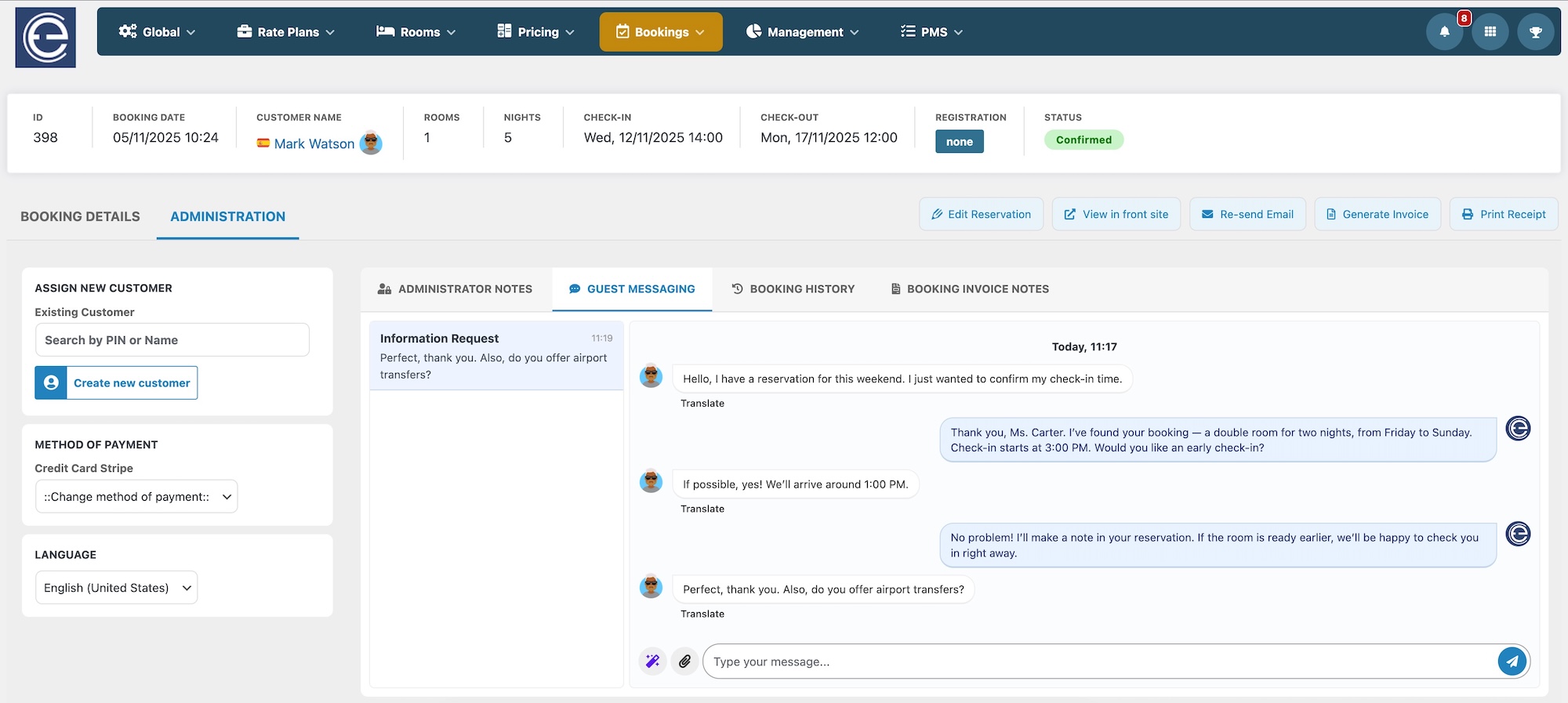Open the English (United States) language dropdown

(116, 588)
